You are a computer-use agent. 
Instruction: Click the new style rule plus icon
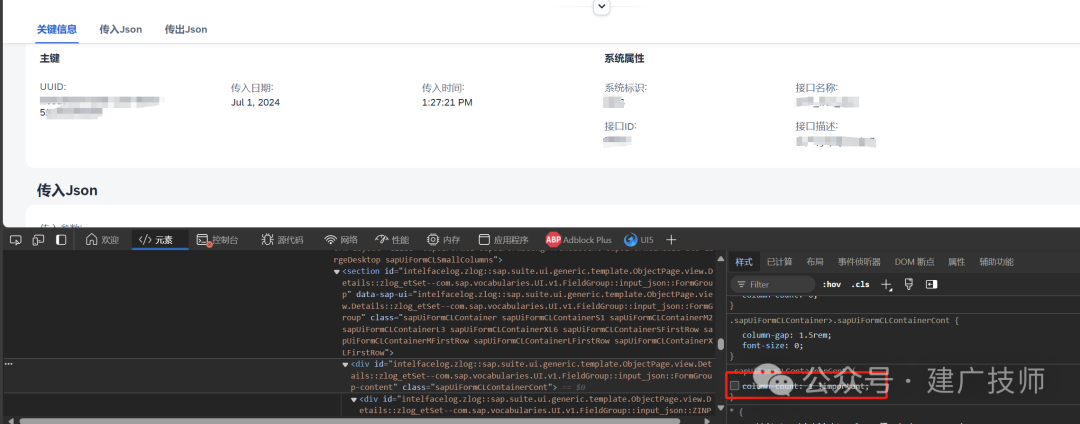coord(886,284)
